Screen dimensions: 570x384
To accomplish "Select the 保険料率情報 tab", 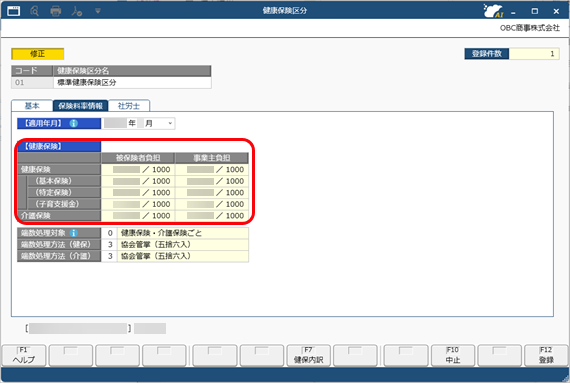I will (80, 106).
